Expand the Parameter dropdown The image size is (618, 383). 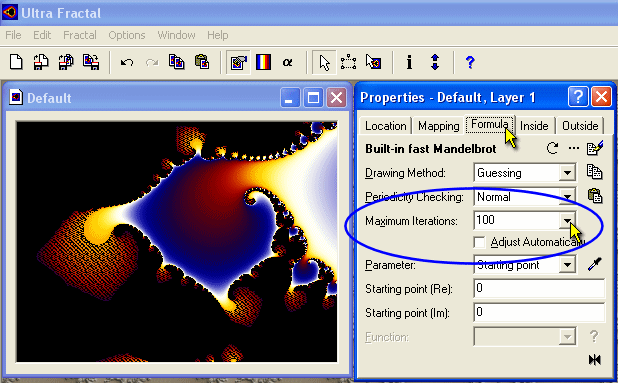pos(567,264)
